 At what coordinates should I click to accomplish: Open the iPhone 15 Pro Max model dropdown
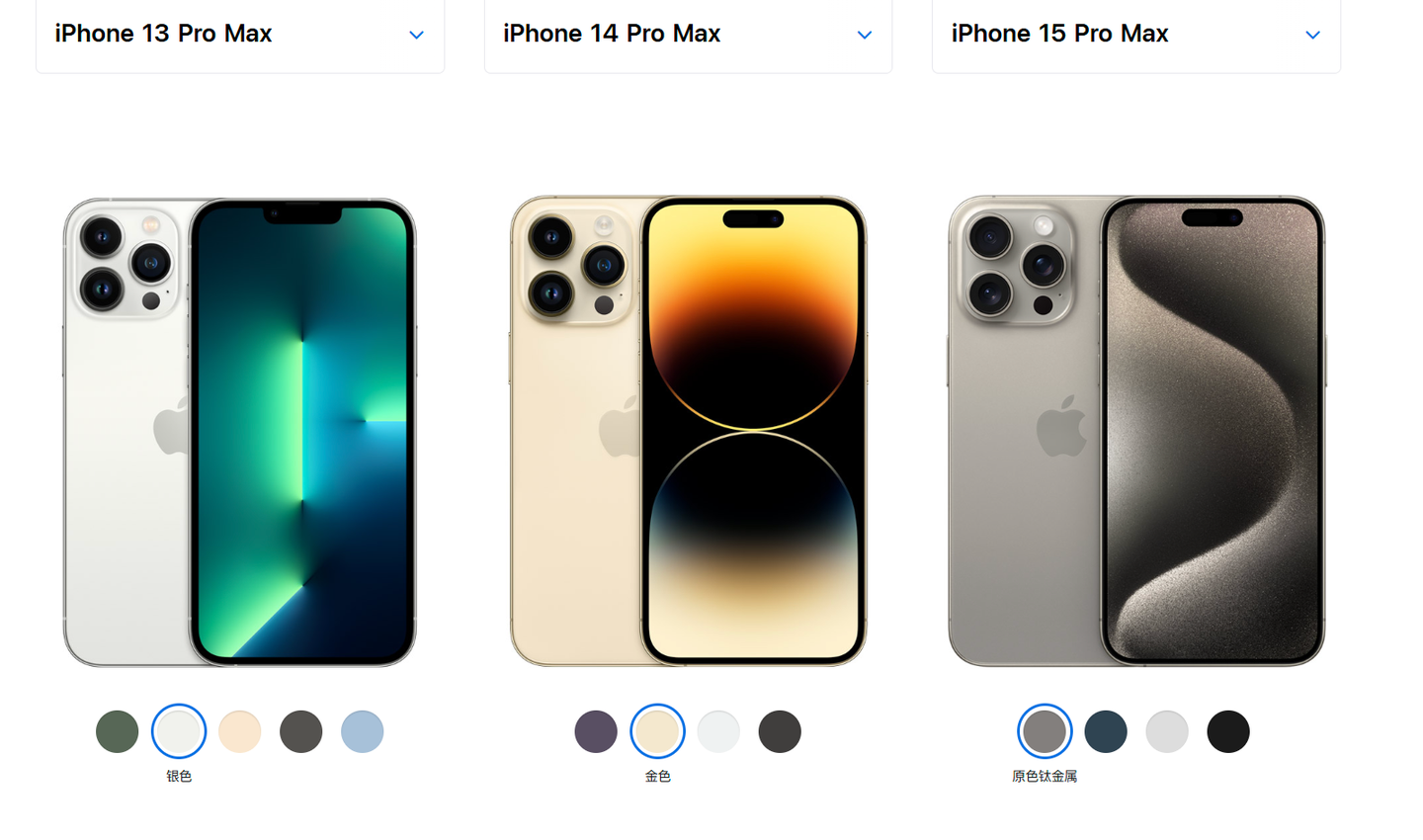point(1136,35)
